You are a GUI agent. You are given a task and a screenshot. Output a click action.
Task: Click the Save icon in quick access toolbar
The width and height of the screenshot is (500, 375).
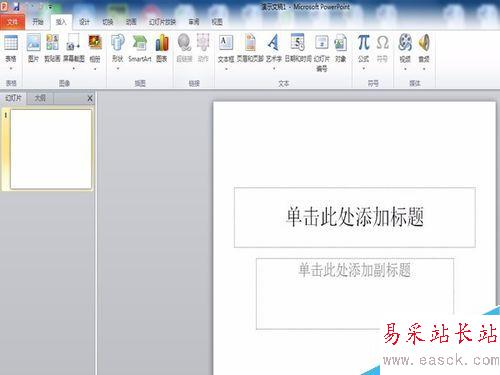[16, 6]
